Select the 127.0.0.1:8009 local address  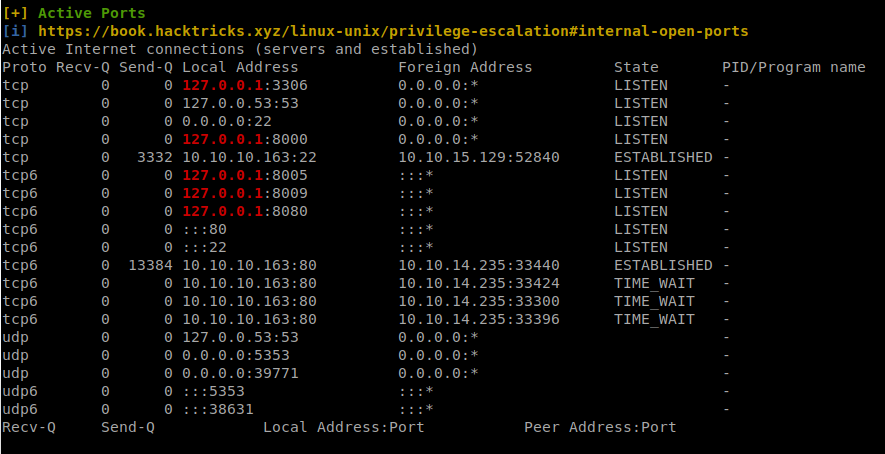[x=244, y=193]
